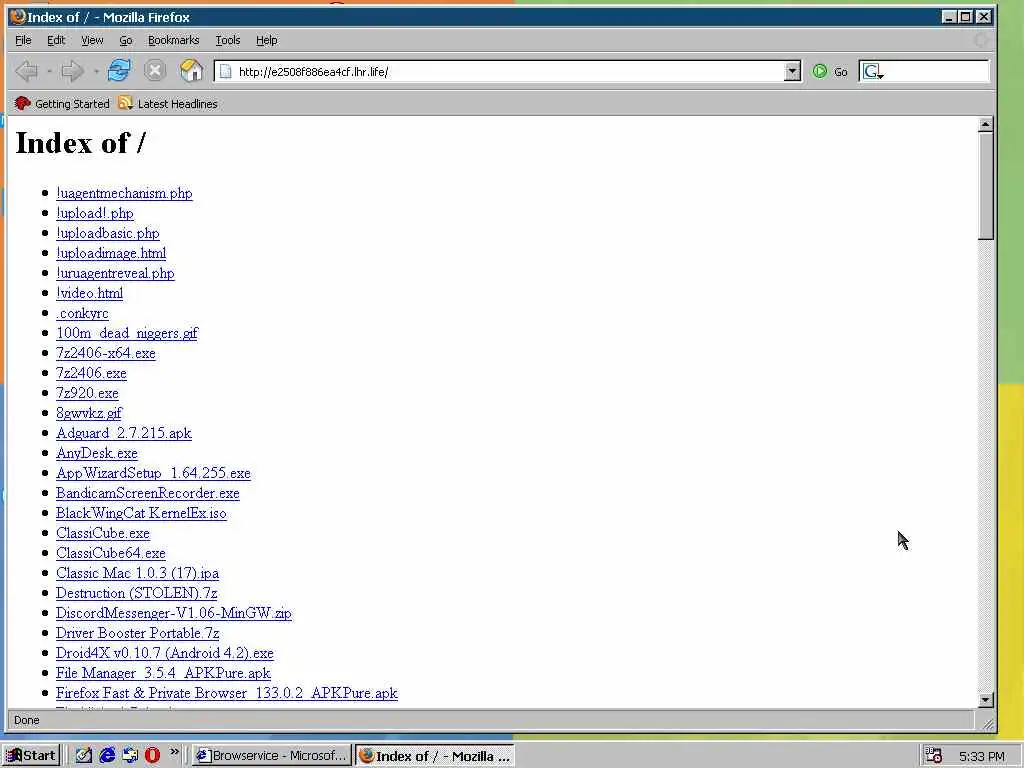Download ClassiCube.exe
The image size is (1024, 768).
click(x=103, y=533)
